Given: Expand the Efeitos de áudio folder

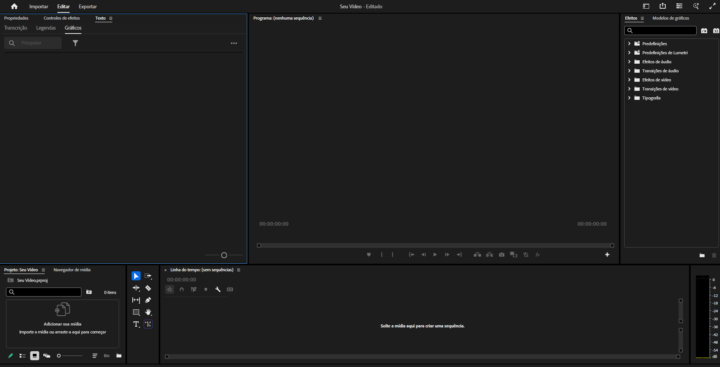Looking at the screenshot, I should pos(629,62).
